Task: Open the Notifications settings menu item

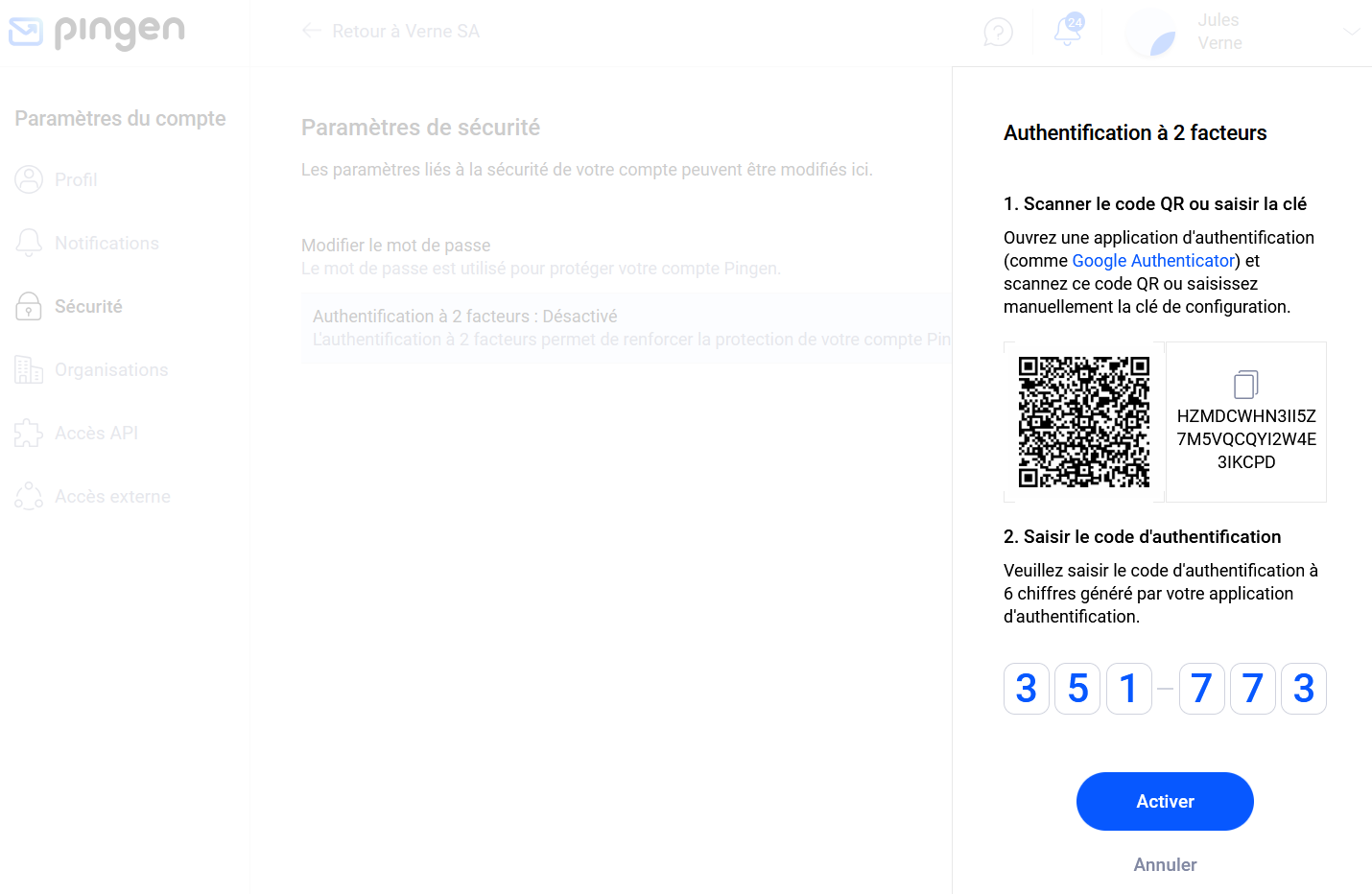Action: 106,243
